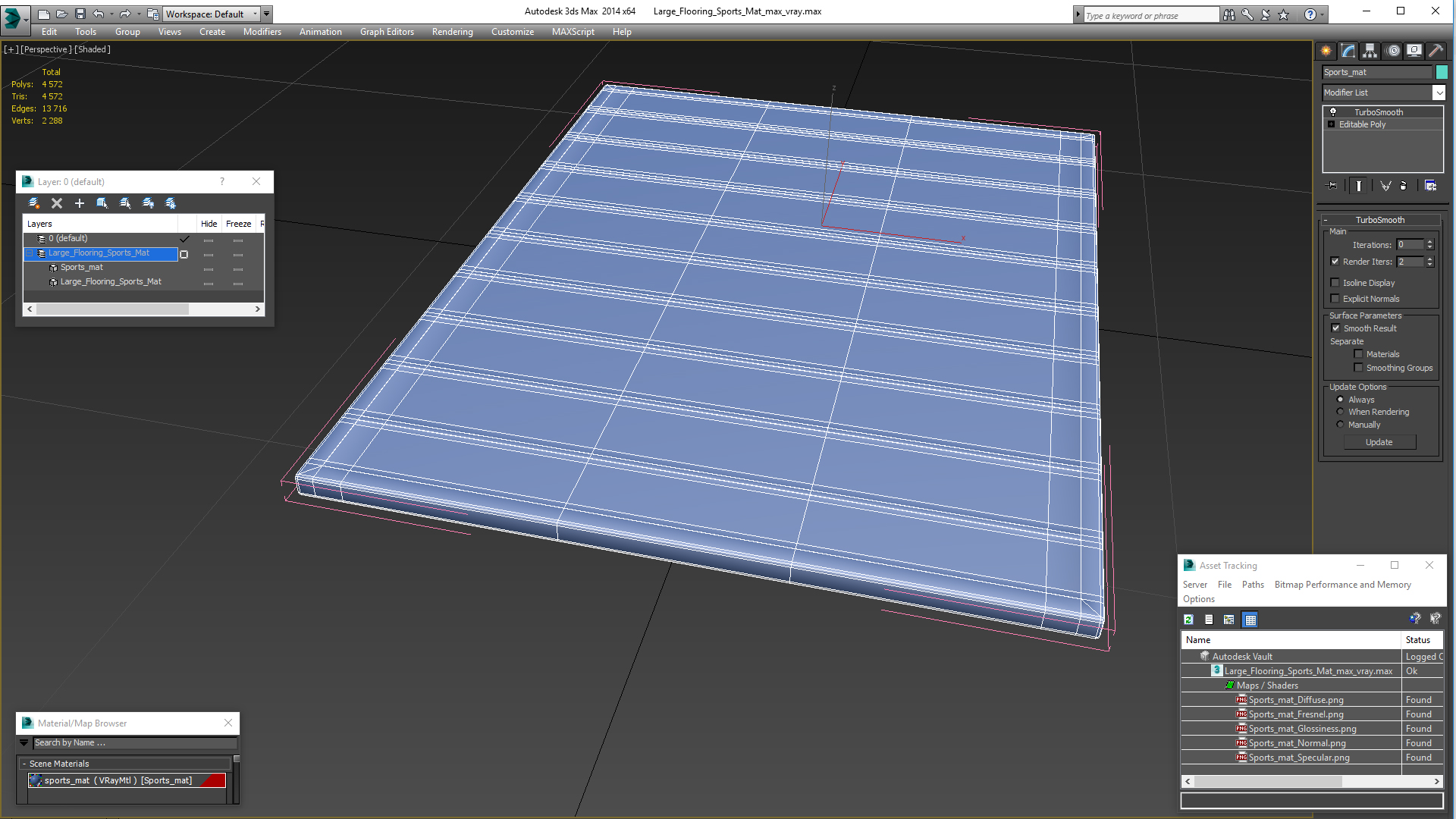Click the object color swatch next to Sports_mat

pyautogui.click(x=1442, y=72)
